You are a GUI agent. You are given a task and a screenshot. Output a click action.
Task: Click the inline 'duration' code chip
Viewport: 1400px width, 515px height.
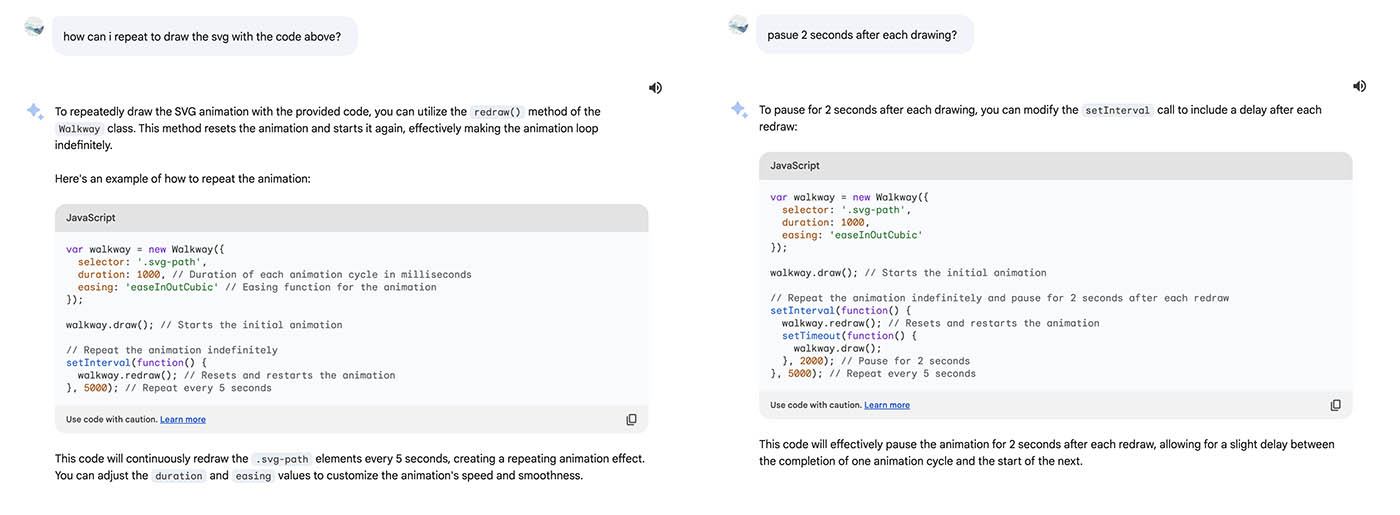[x=179, y=476]
